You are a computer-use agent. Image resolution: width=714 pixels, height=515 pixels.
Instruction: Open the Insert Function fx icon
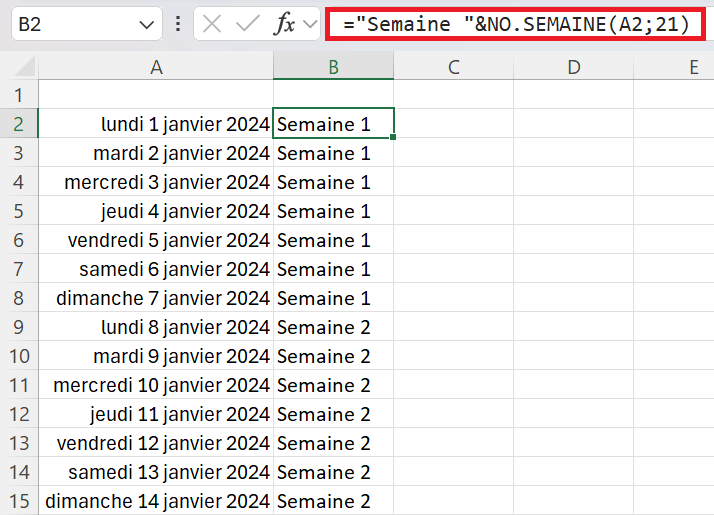[285, 24]
